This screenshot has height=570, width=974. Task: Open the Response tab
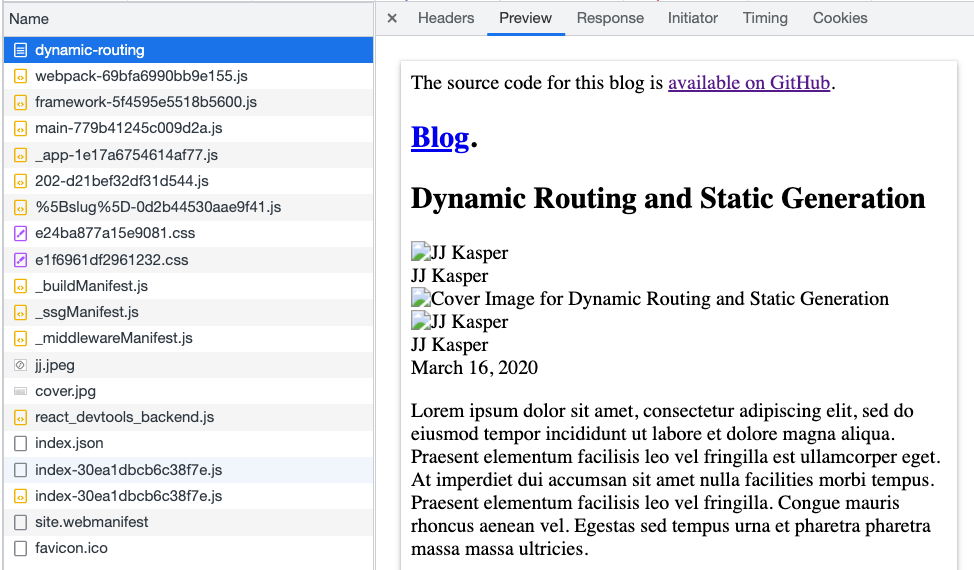tap(610, 18)
